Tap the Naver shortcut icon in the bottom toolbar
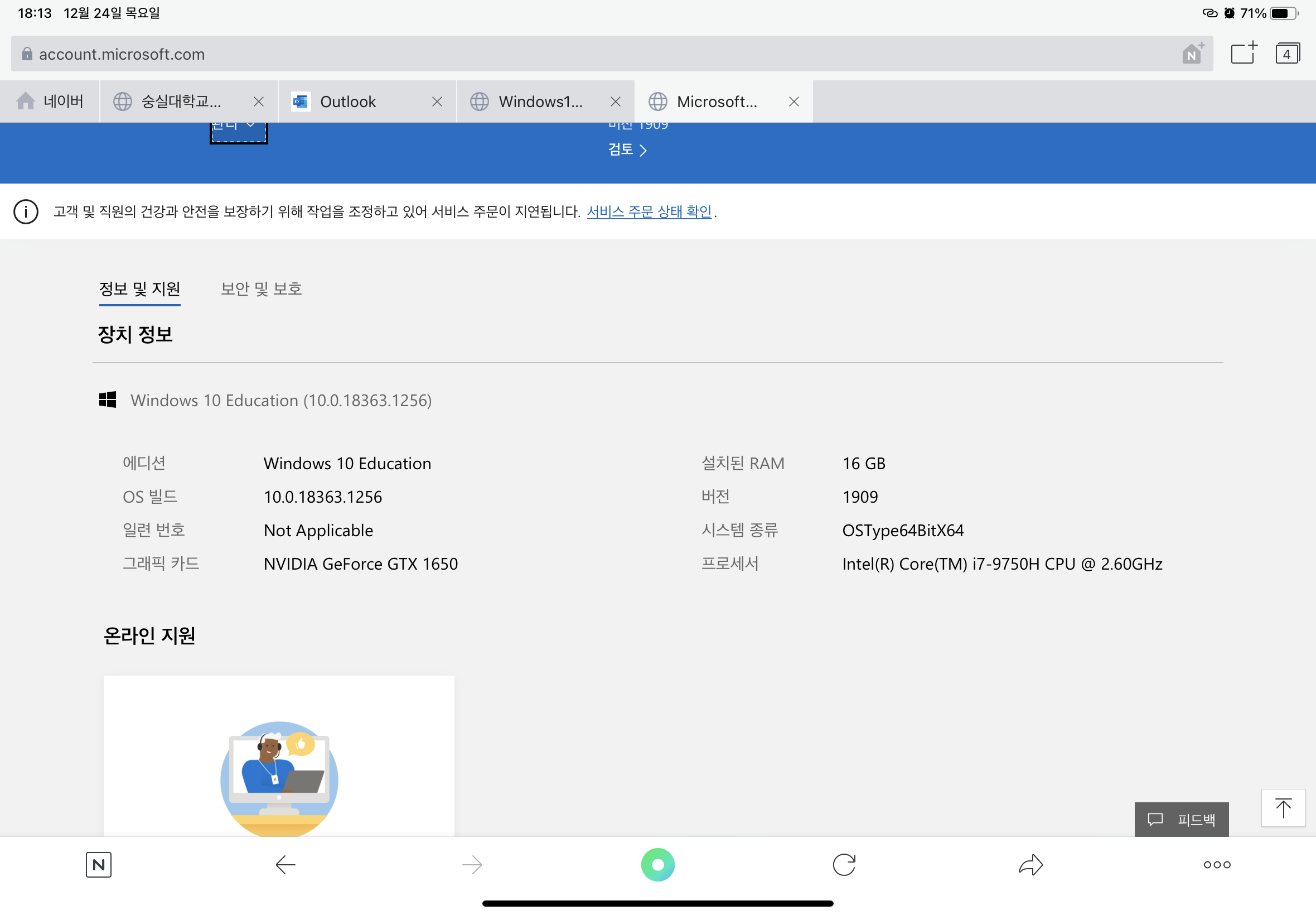This screenshot has width=1316, height=915. point(99,865)
